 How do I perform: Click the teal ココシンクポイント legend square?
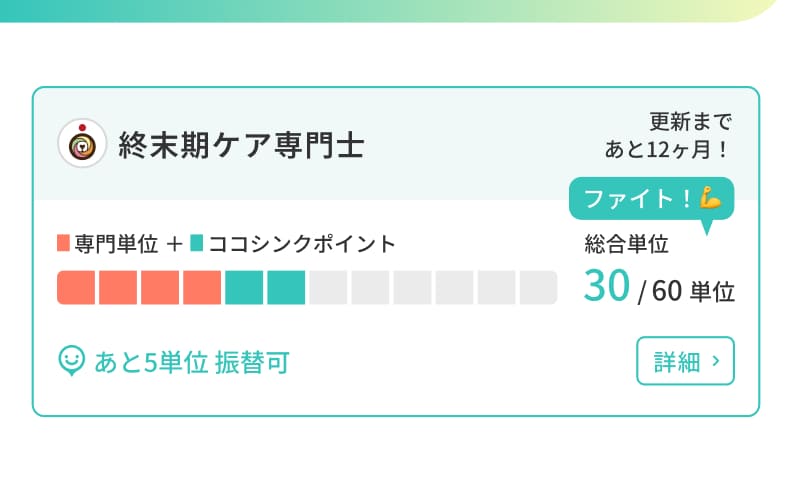coord(196,243)
